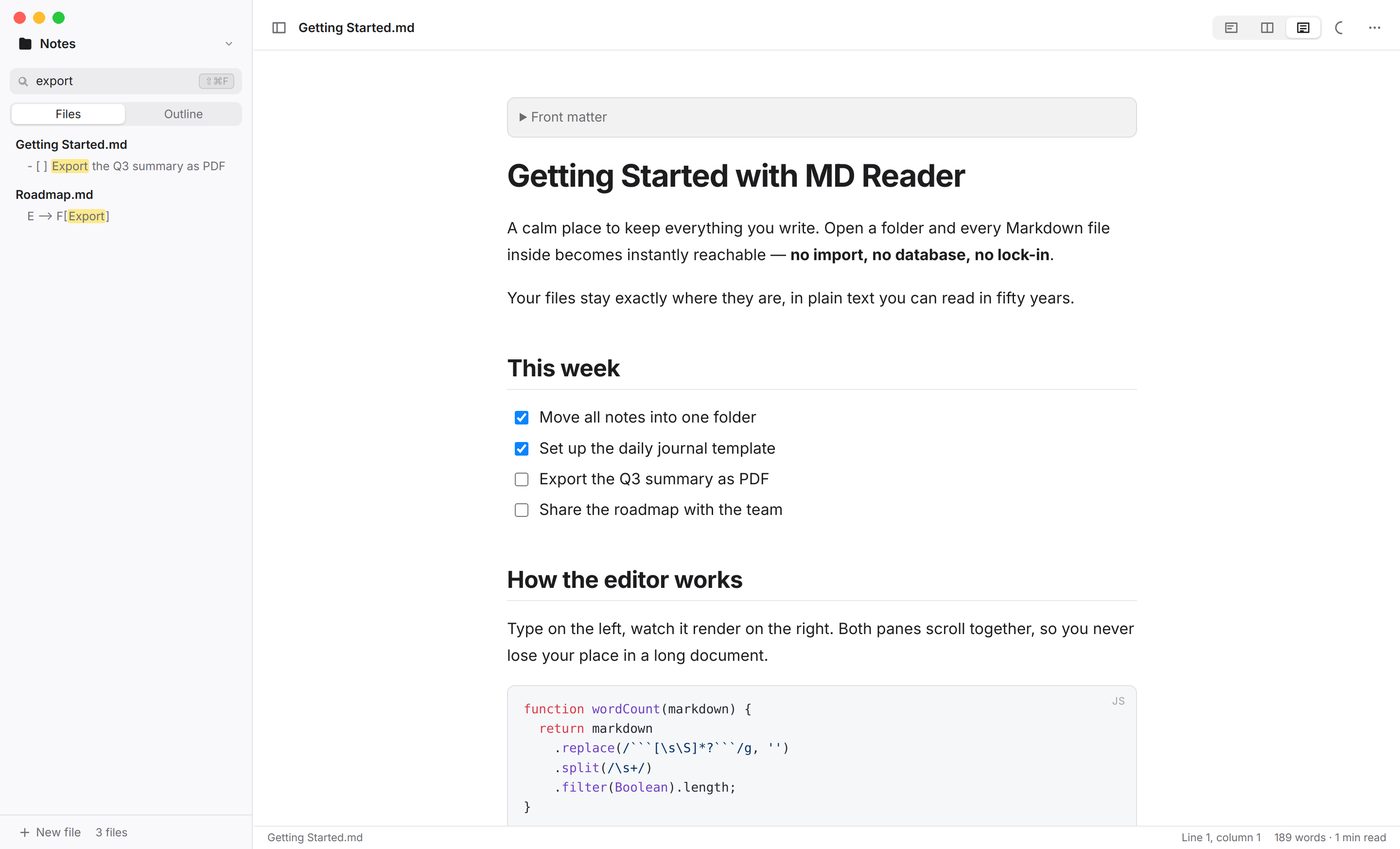Uncheck 'Move all notes into one folder'
This screenshot has width=1400, height=849.
521,417
